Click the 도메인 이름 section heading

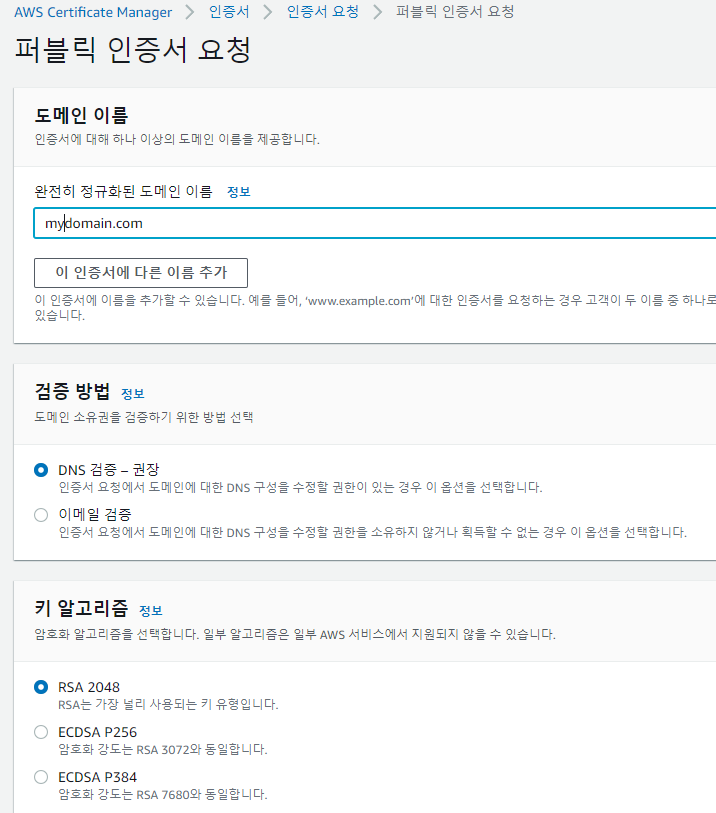coord(81,115)
